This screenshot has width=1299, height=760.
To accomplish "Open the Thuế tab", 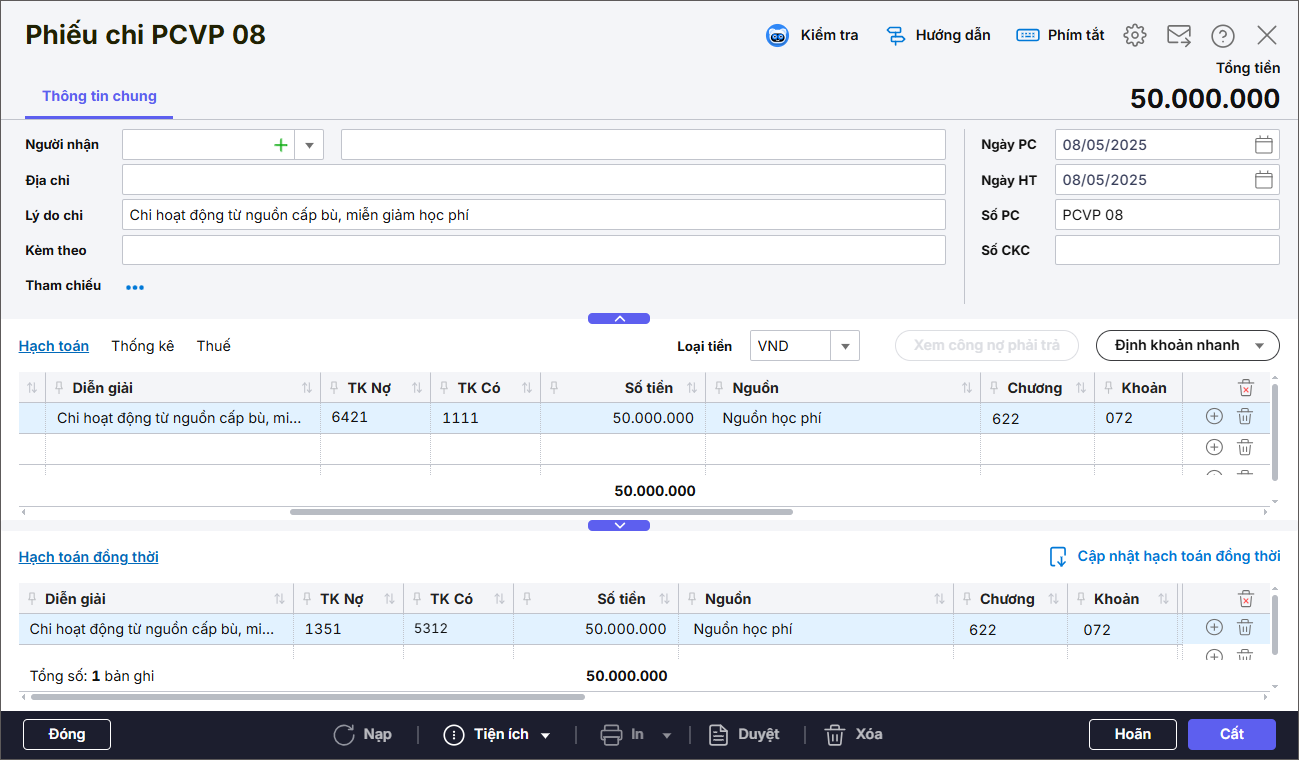I will pyautogui.click(x=214, y=346).
